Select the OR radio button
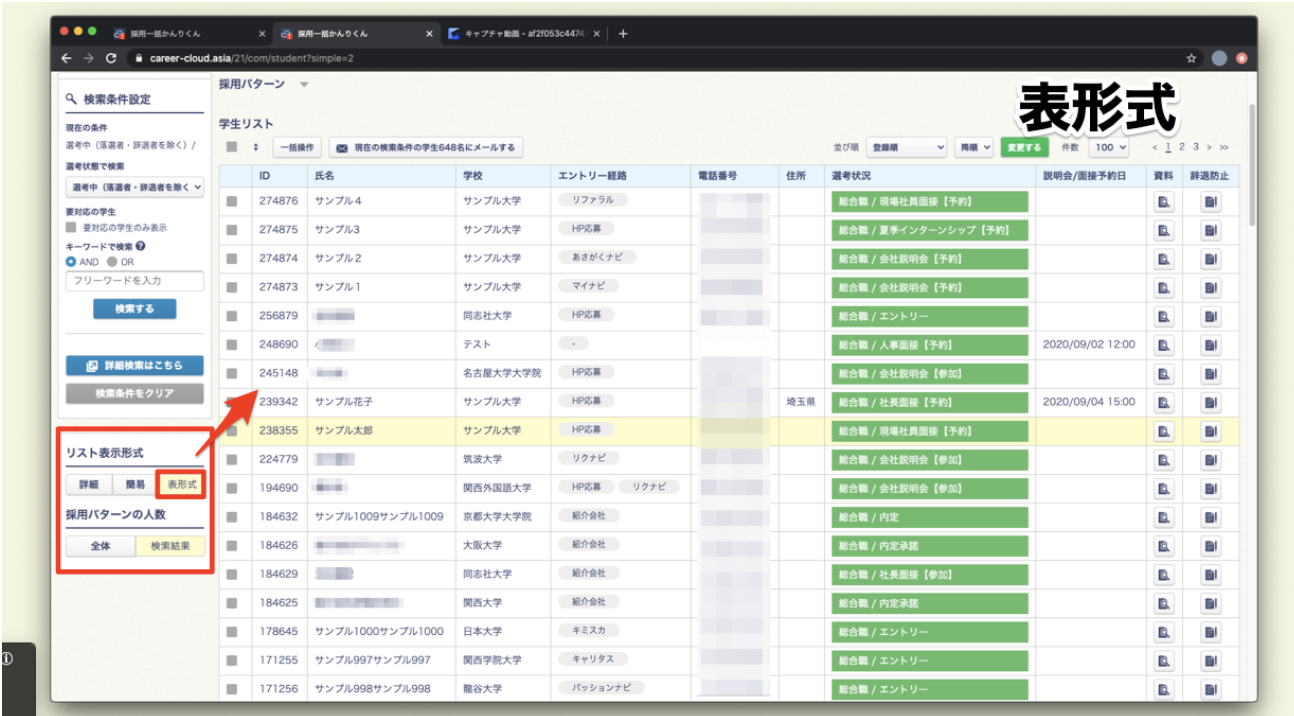 tap(113, 262)
